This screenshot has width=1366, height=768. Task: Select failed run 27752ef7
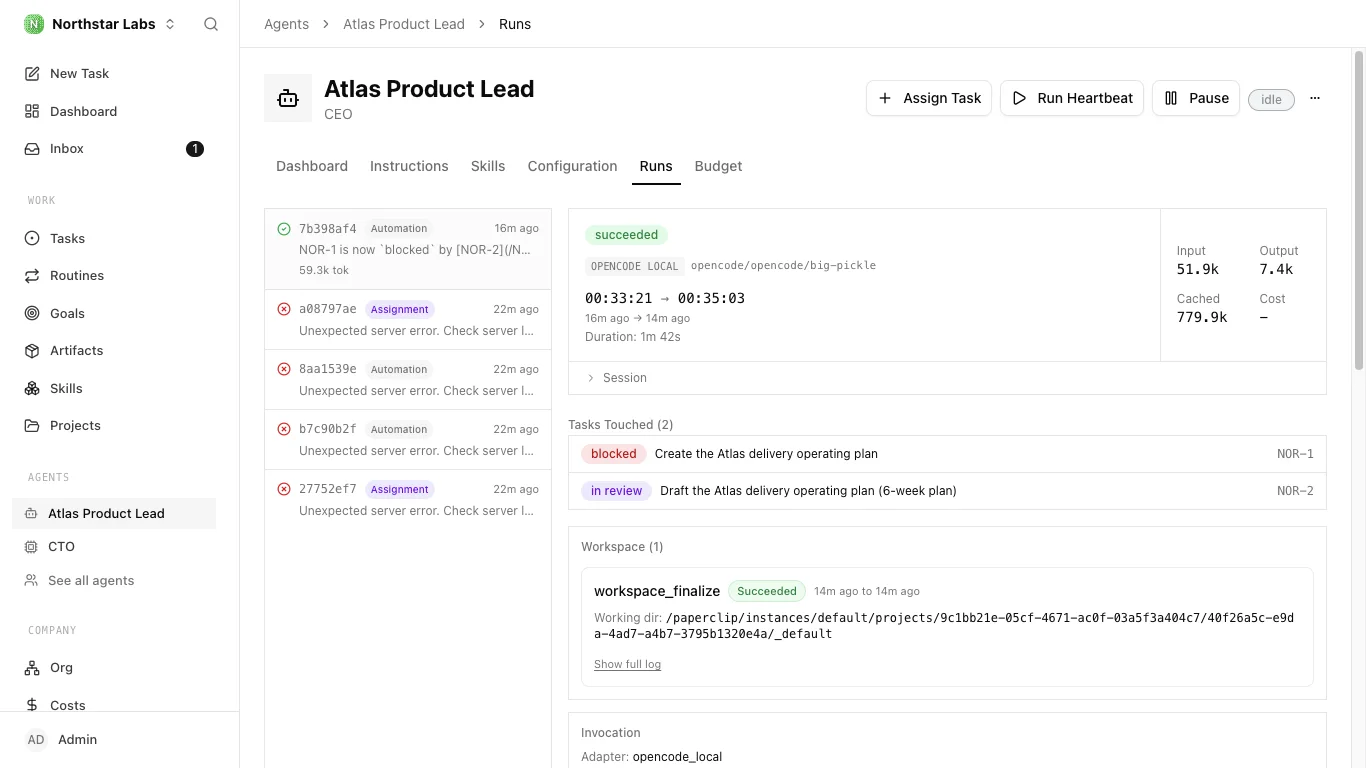pyautogui.click(x=408, y=500)
